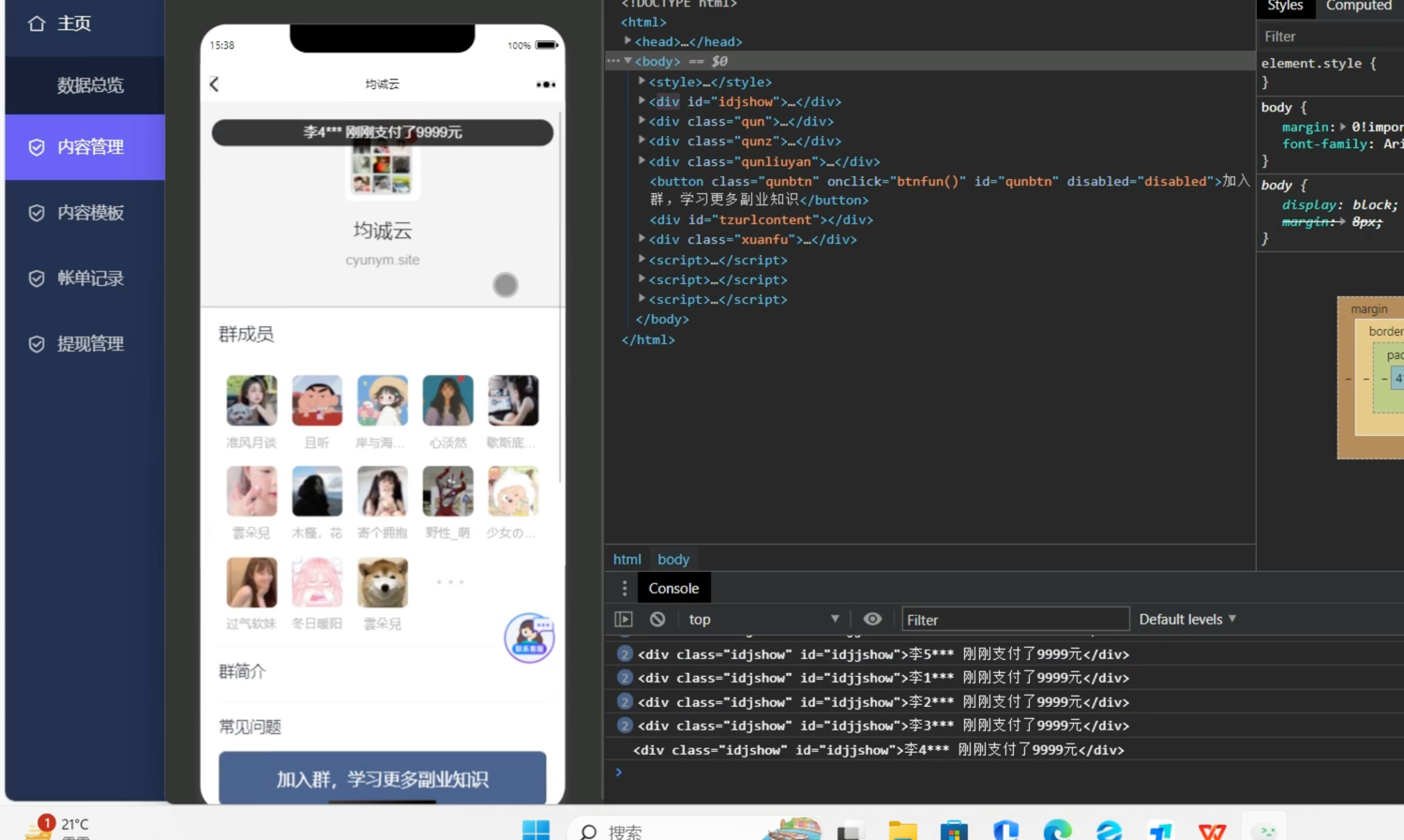This screenshot has height=840, width=1404.
Task: Open the console drawer three-dot menu
Action: pyautogui.click(x=625, y=589)
